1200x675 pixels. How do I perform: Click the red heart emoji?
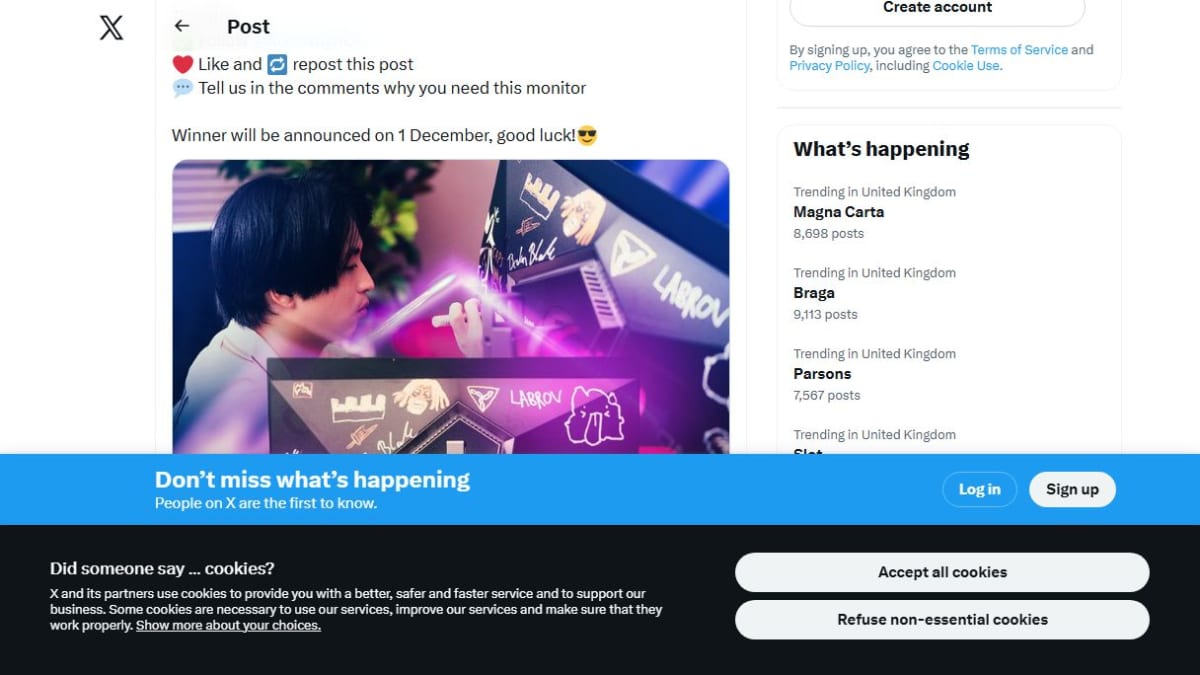point(182,64)
